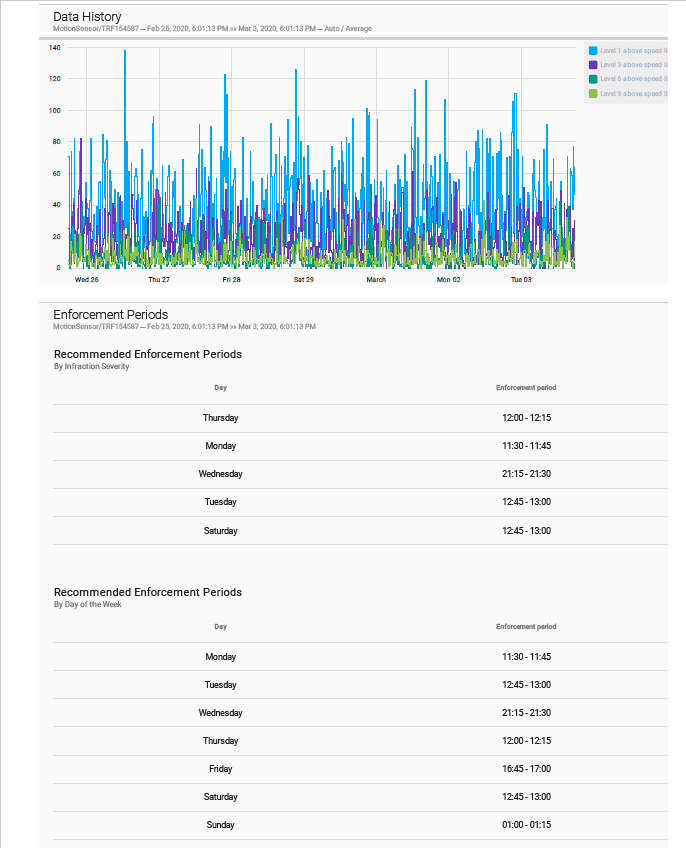This screenshot has height=848, width=686.
Task: Click the 'Data History' heading
Action: (x=87, y=17)
